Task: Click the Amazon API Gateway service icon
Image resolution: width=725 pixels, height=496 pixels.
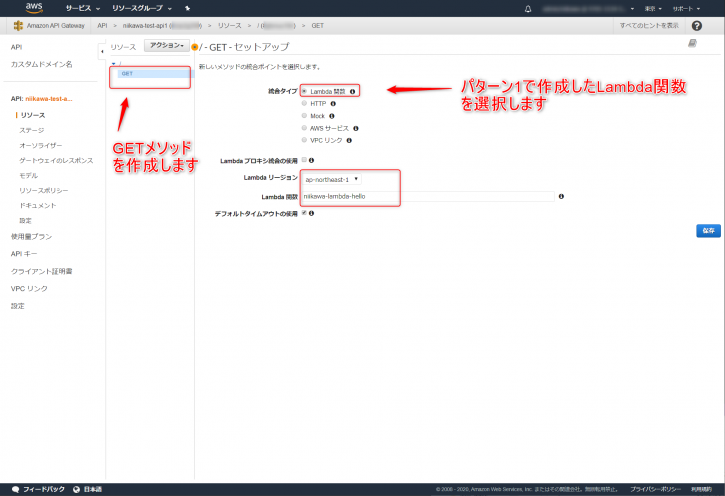Action: click(x=18, y=25)
